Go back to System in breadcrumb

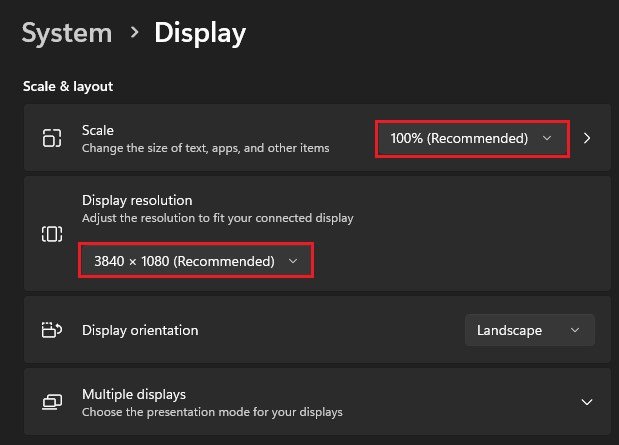point(67,33)
